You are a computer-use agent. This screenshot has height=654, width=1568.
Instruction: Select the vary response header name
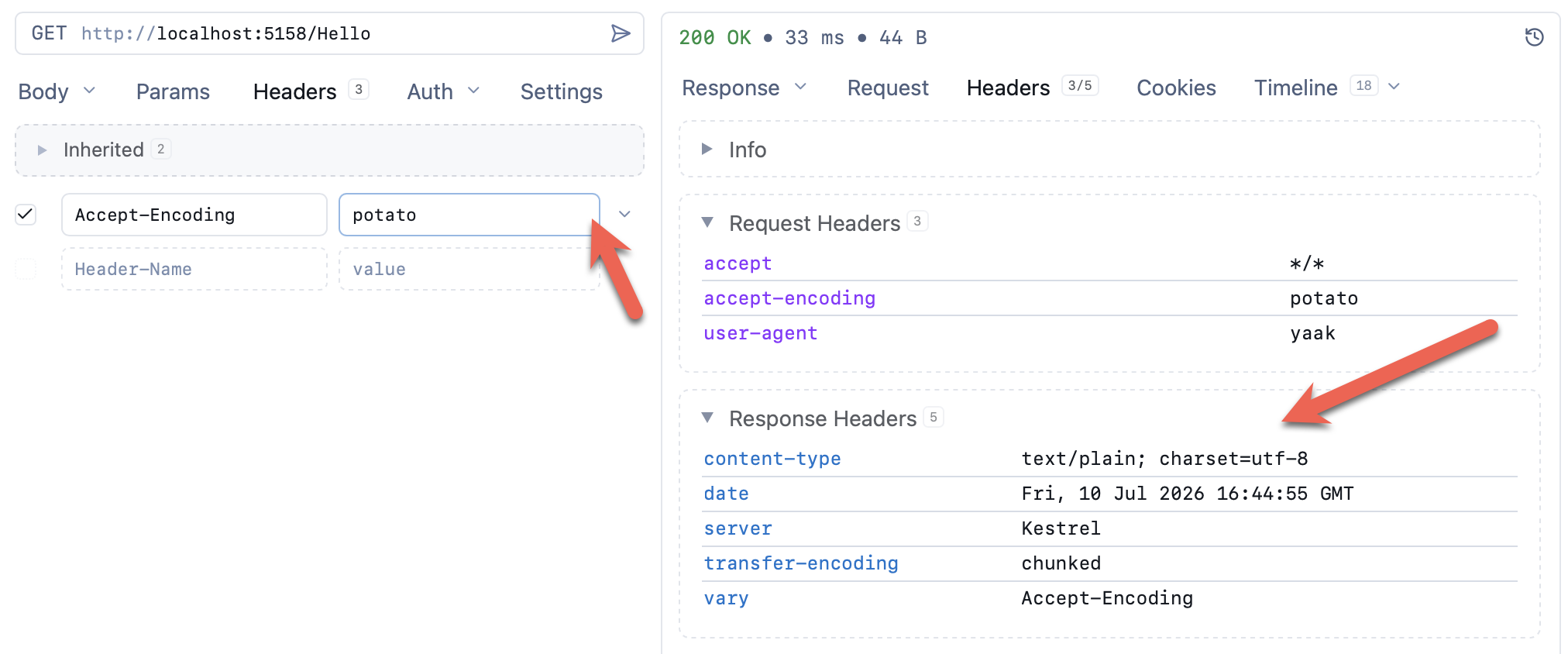coord(726,598)
